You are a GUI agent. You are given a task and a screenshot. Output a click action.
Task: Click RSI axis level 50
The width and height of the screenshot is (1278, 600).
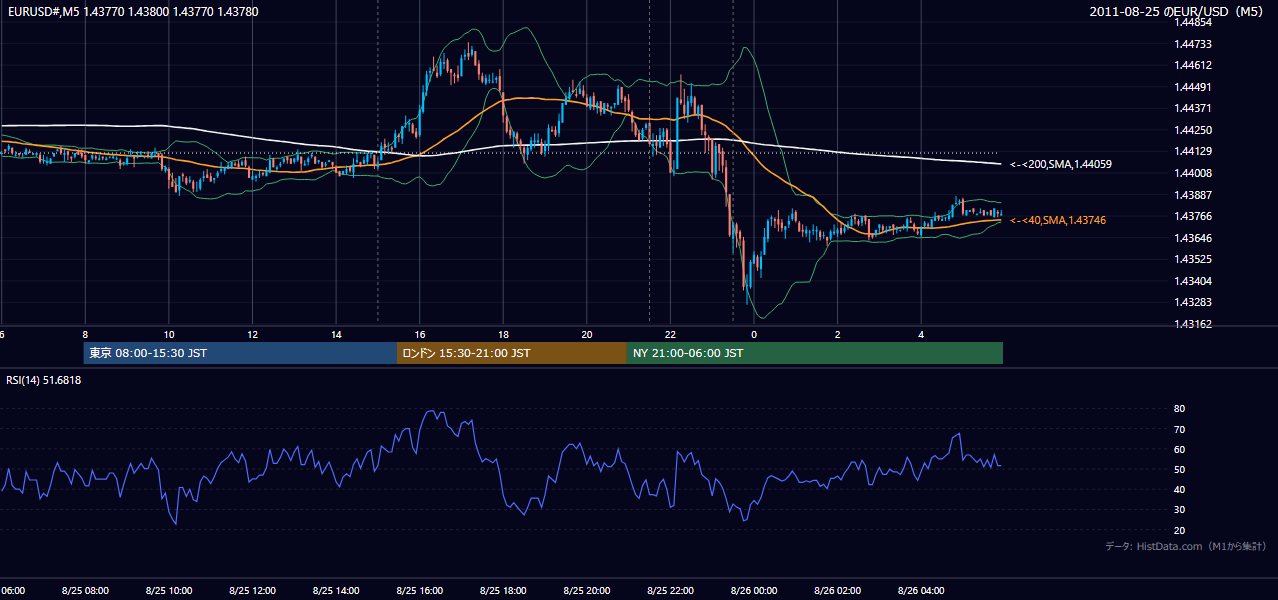(x=1180, y=469)
